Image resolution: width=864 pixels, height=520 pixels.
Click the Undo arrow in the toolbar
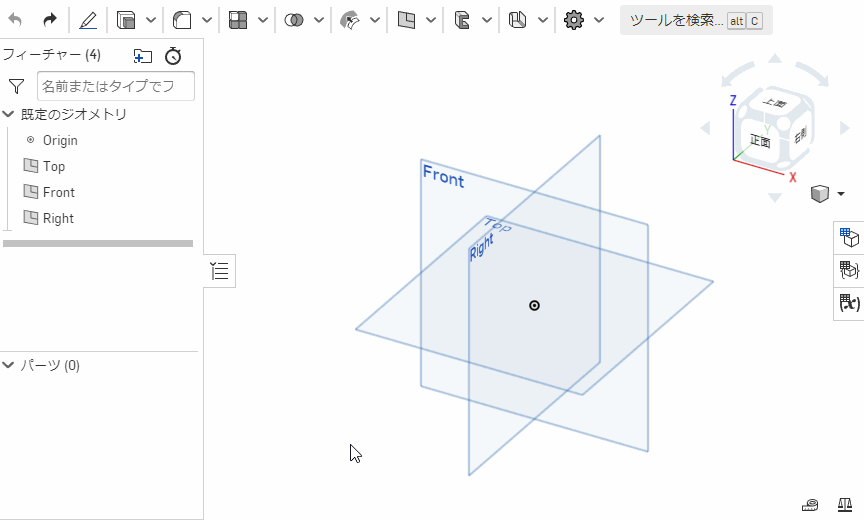pyautogui.click(x=15, y=20)
